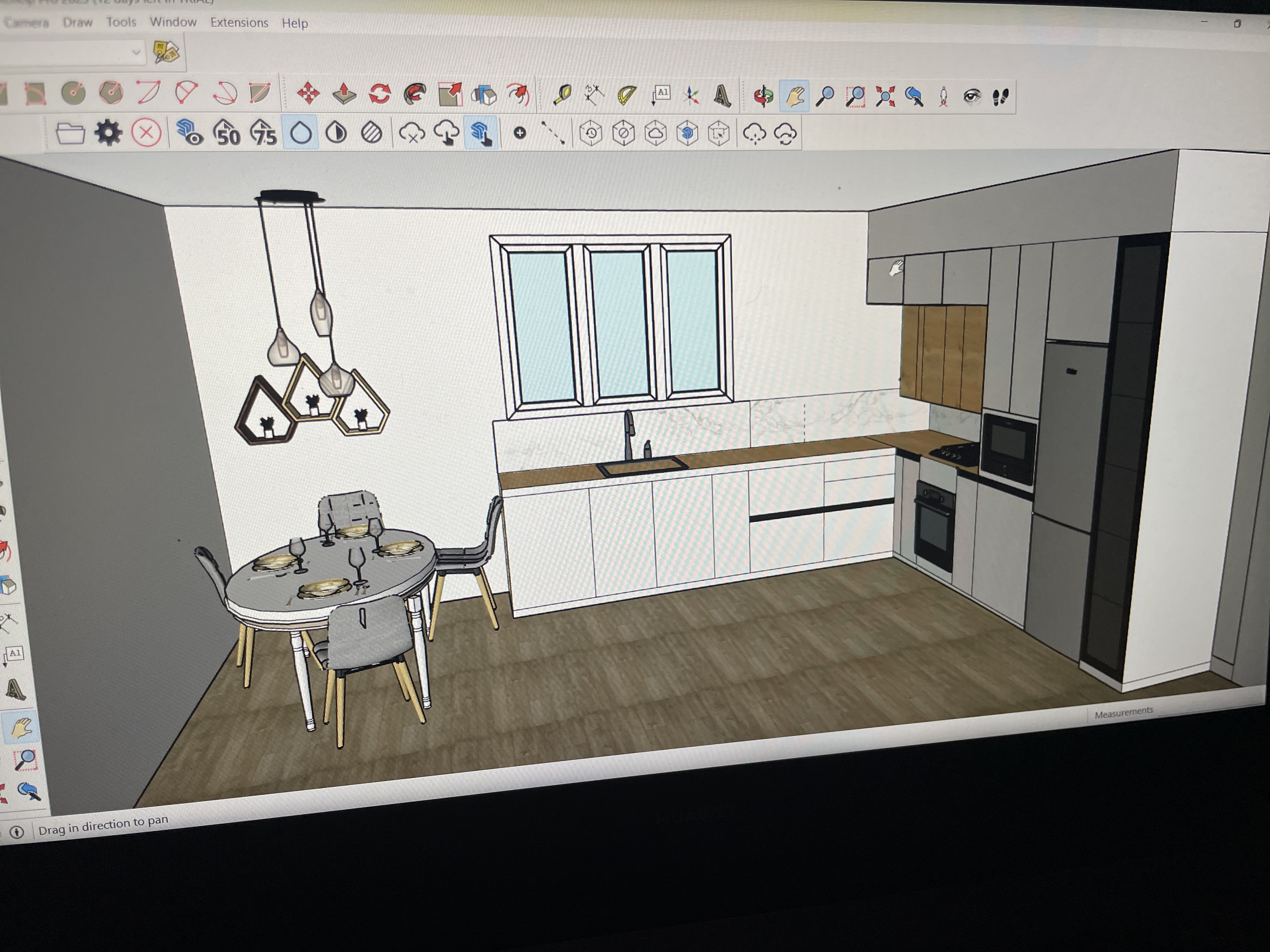Click the red circled X icon
1270x952 pixels.
tap(146, 133)
